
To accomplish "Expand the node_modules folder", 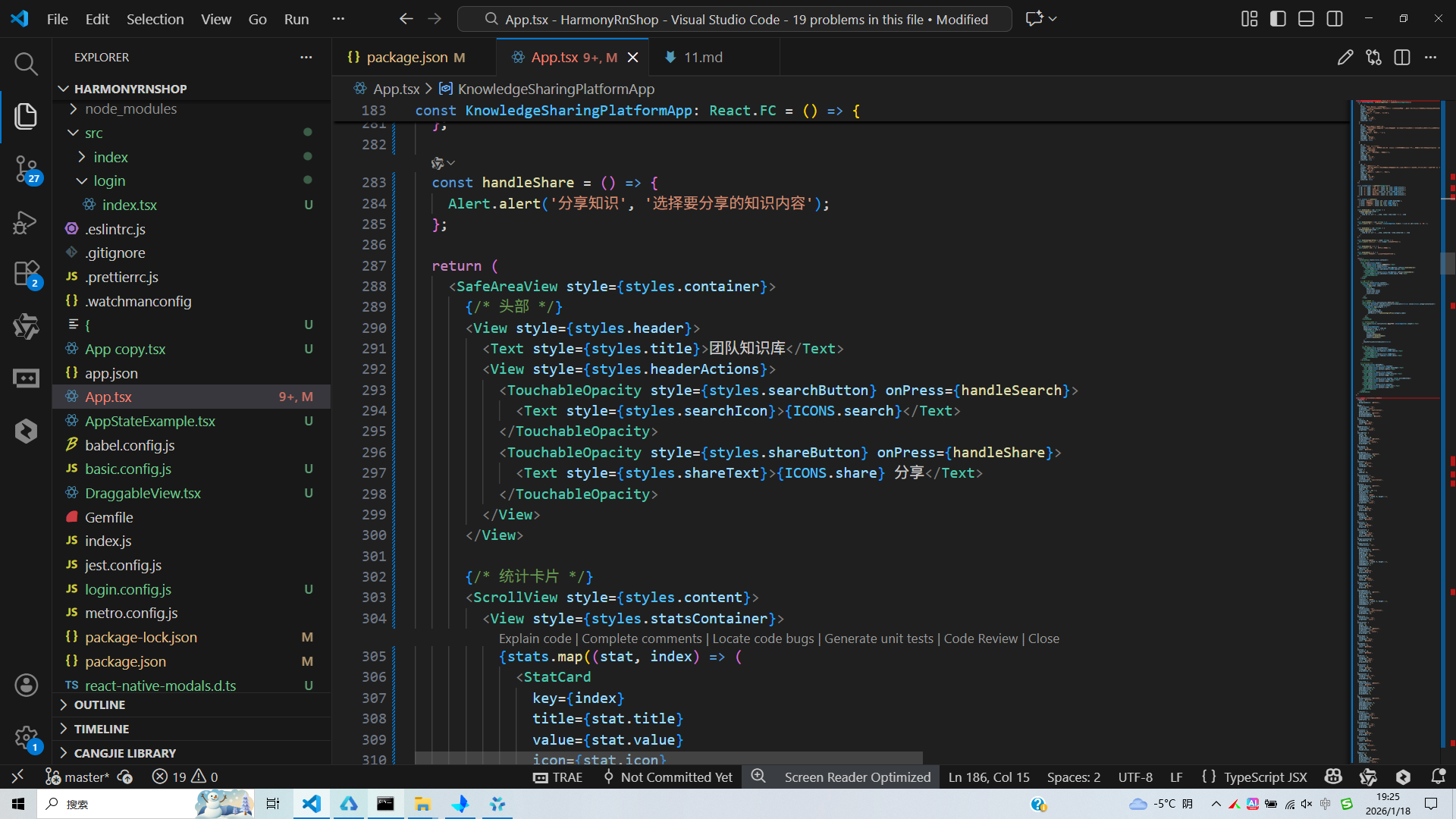I will (x=130, y=109).
